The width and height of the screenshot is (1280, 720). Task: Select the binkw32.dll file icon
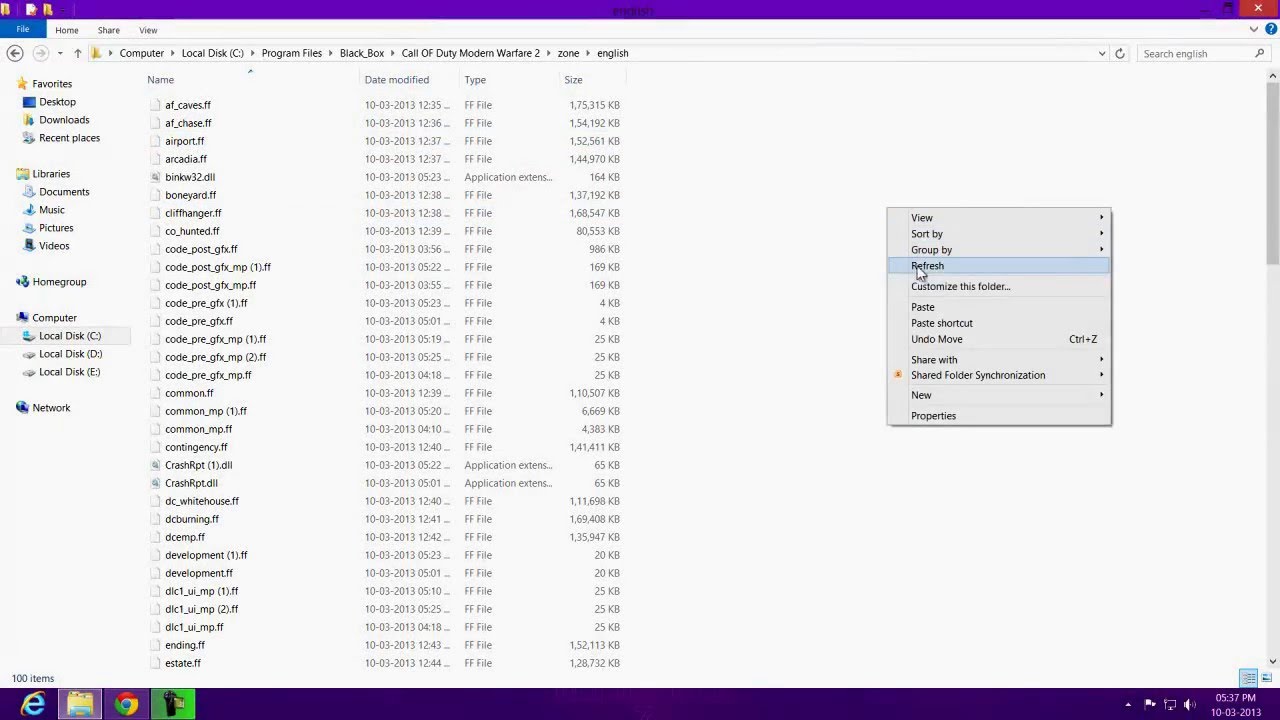(x=155, y=177)
